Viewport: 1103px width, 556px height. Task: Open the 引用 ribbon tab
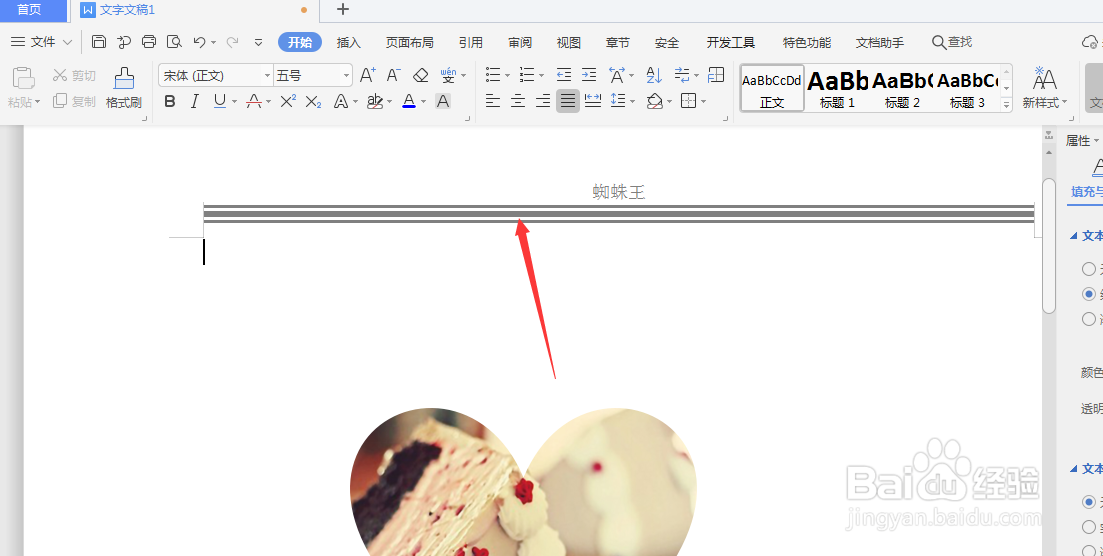(471, 42)
